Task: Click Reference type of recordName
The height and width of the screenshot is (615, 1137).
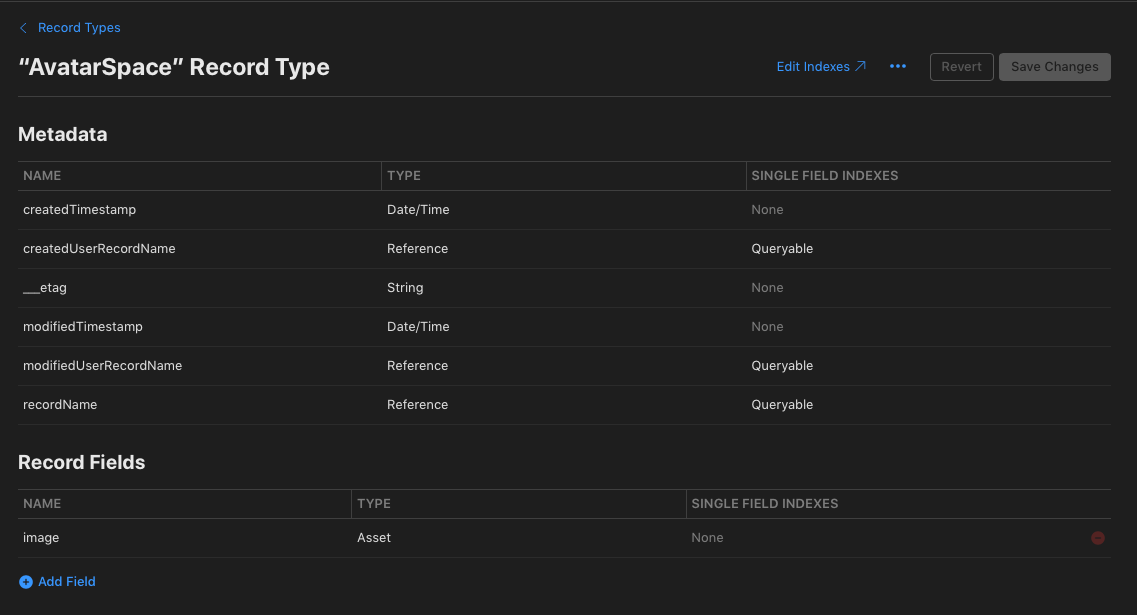Action: pyautogui.click(x=418, y=405)
